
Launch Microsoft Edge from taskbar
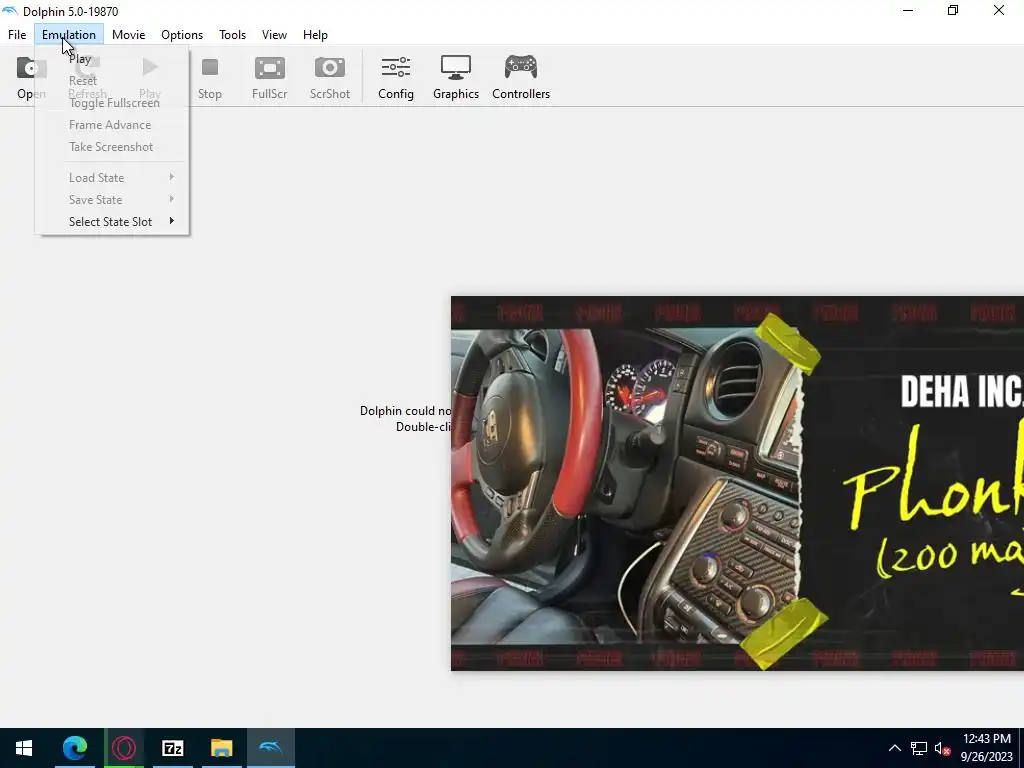pyautogui.click(x=74, y=748)
